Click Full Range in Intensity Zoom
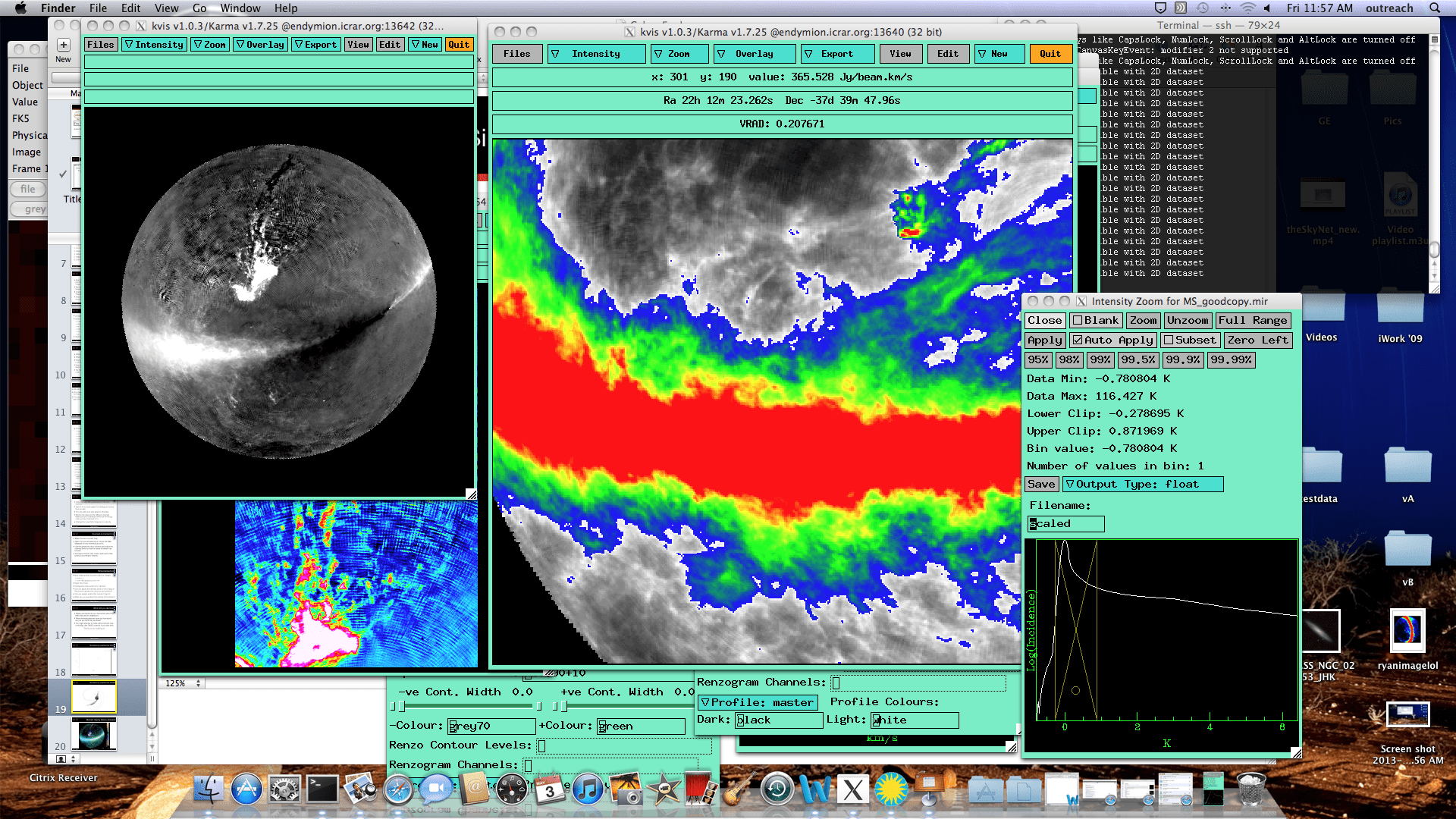This screenshot has height=819, width=1456. tap(1253, 321)
